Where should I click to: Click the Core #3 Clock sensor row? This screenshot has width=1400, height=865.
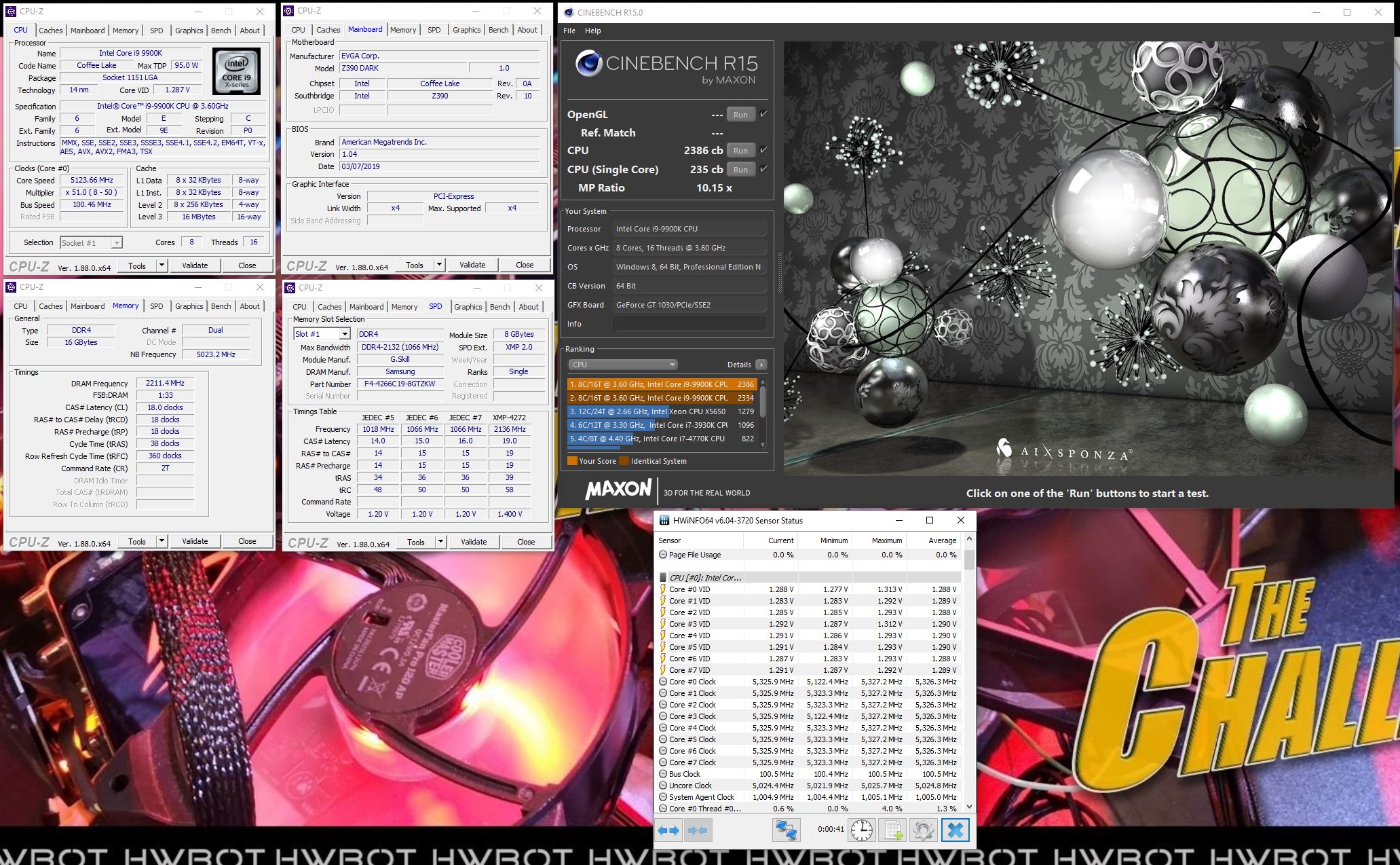808,716
